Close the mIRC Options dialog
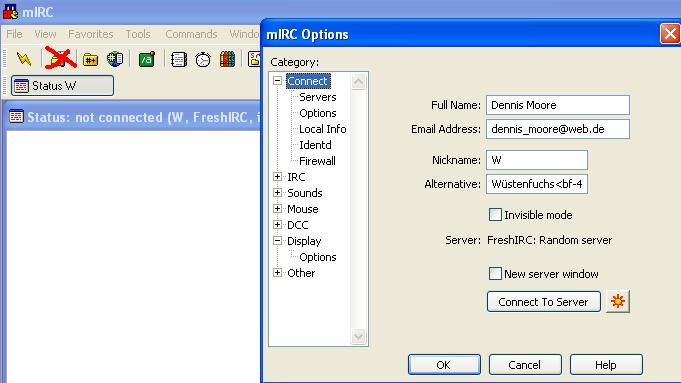 (670, 34)
